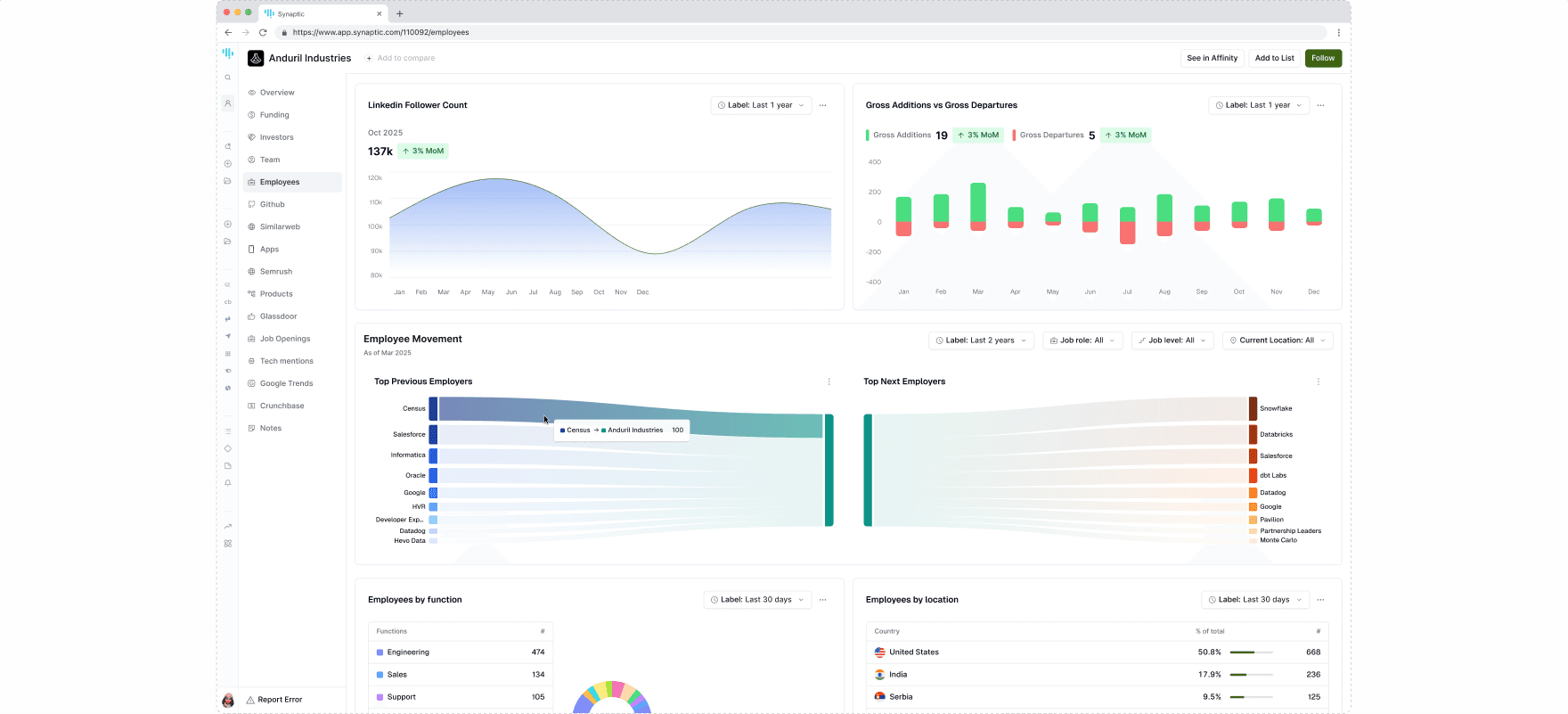1568x714 pixels.
Task: Click the Synaptic logo in the left rail
Action: [x=228, y=53]
